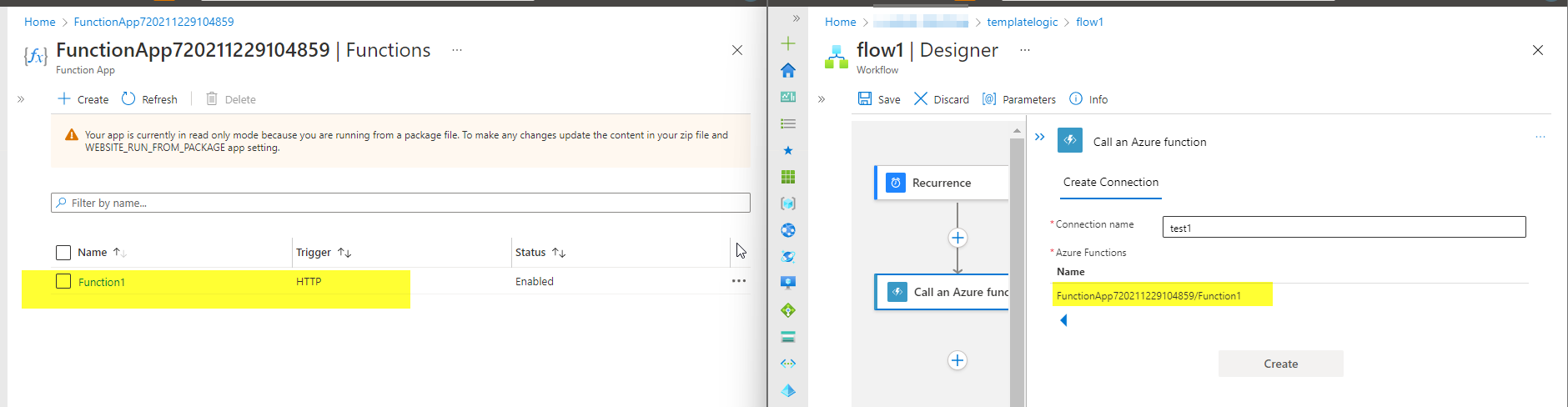Open Azure Cosmos DB planet icon
1568x407 pixels.
(x=788, y=257)
